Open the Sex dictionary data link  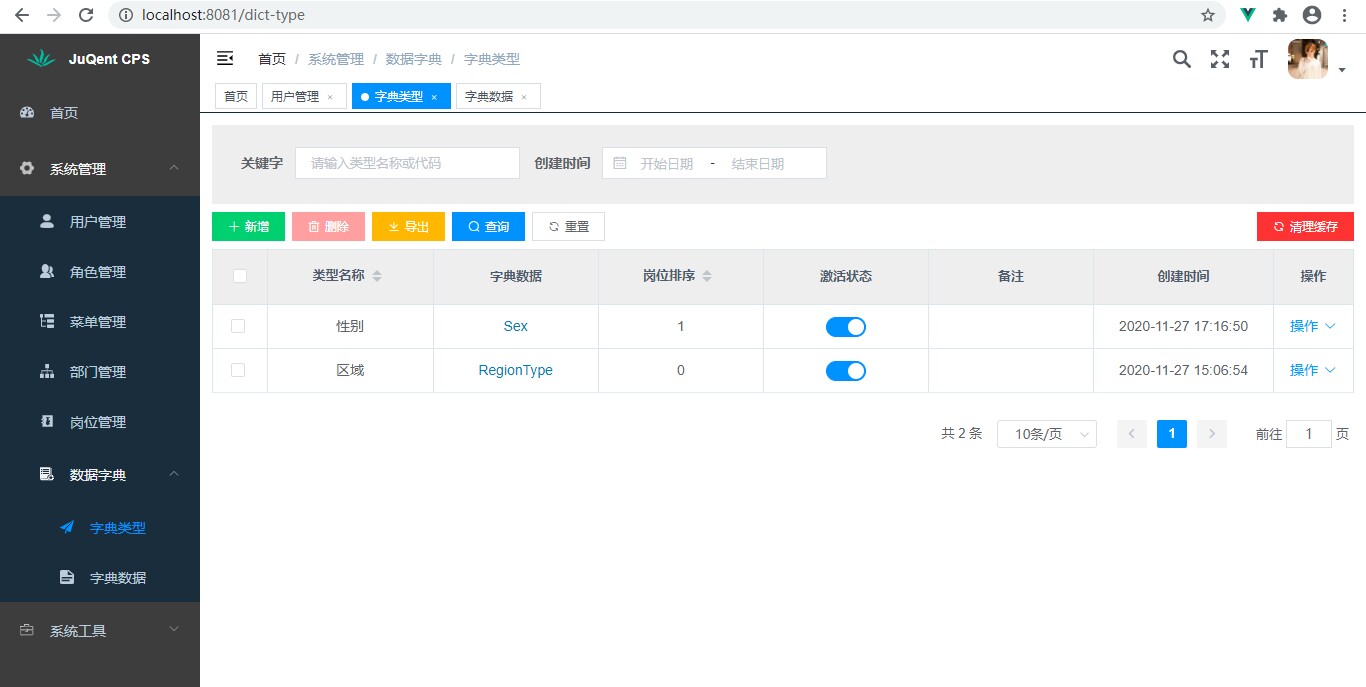tap(516, 326)
